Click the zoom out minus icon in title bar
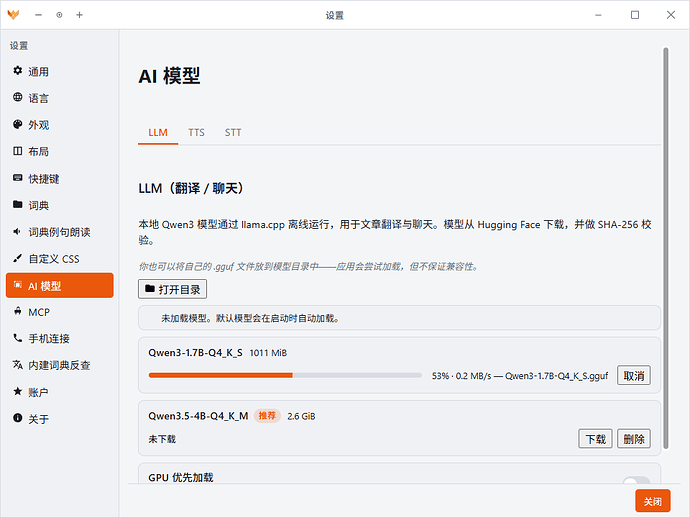The image size is (690, 517). pos(38,15)
